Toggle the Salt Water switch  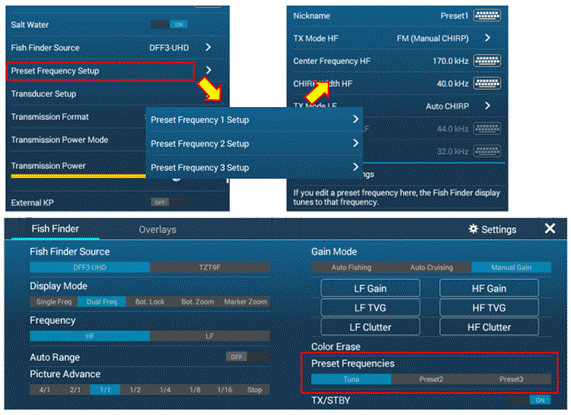click(x=169, y=24)
